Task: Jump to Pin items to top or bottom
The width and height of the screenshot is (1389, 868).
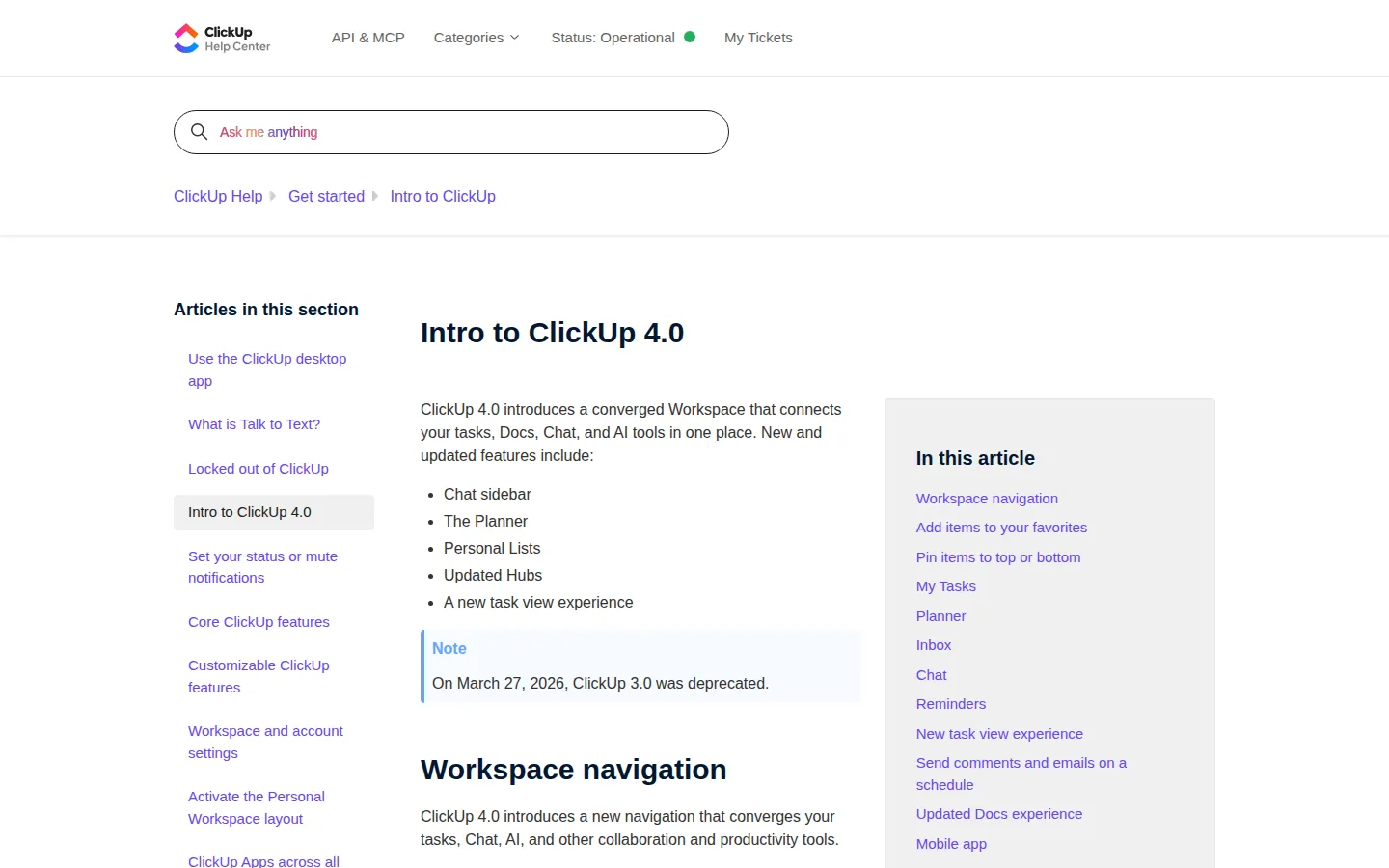Action: [x=998, y=557]
